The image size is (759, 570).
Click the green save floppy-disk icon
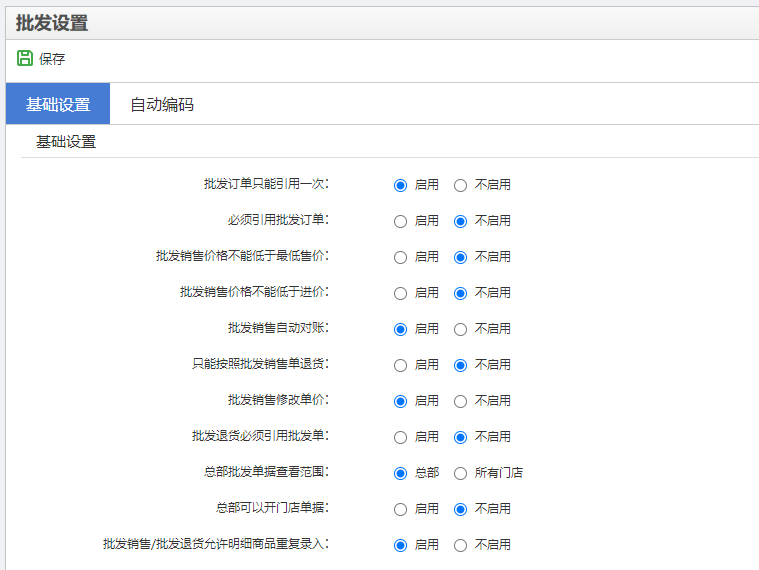[x=25, y=58]
